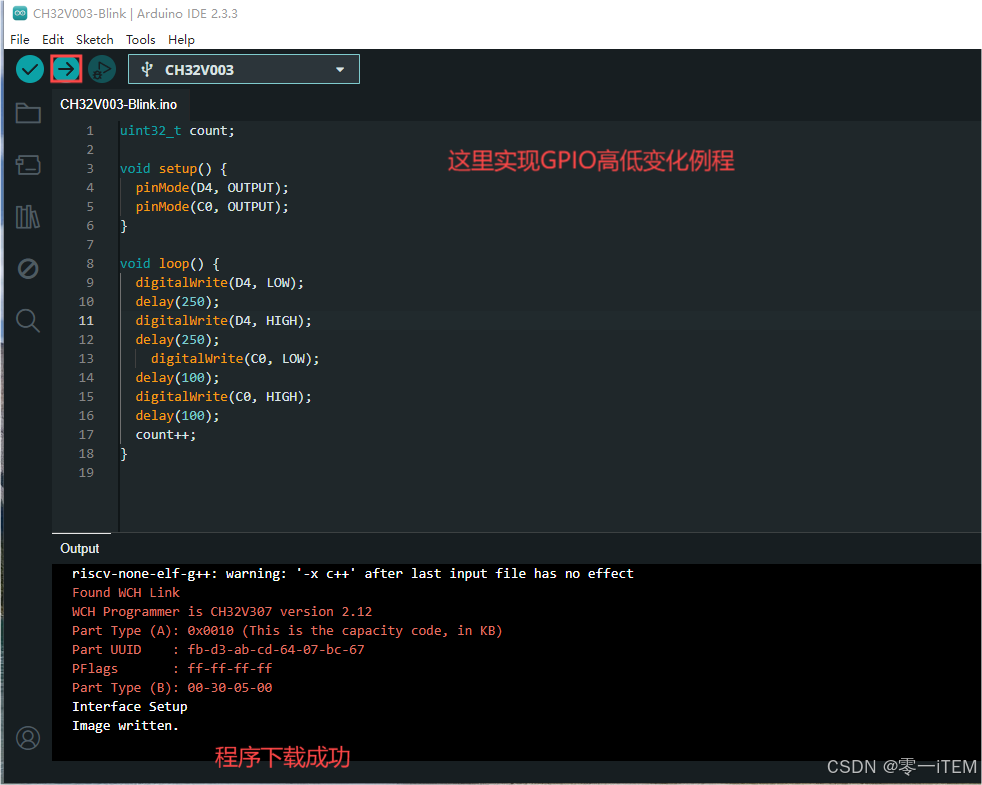Open the File menu

(x=20, y=39)
